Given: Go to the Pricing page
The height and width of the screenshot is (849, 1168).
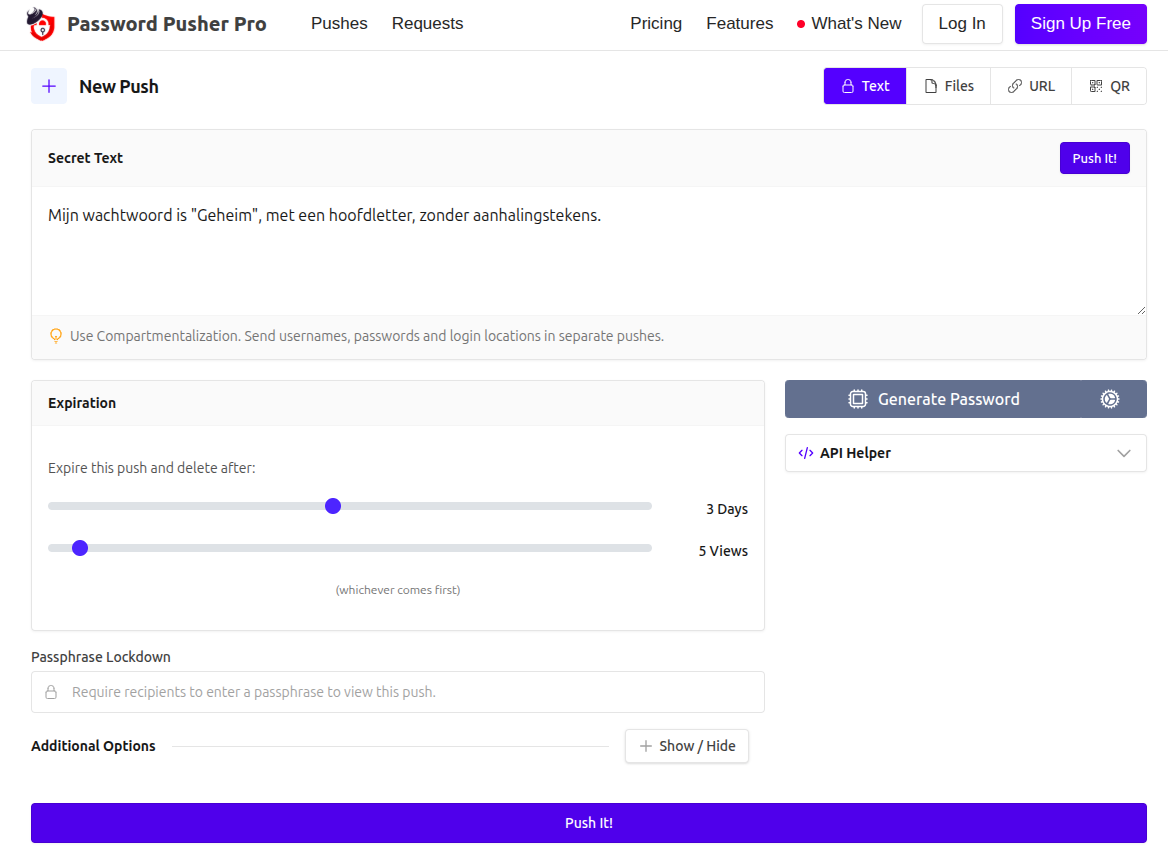Looking at the screenshot, I should point(656,24).
